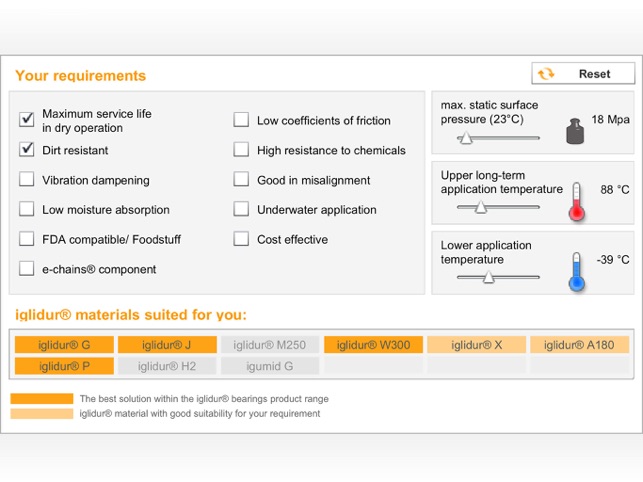Click the weight icon beside static surface pressure
The image size is (643, 482).
574,130
